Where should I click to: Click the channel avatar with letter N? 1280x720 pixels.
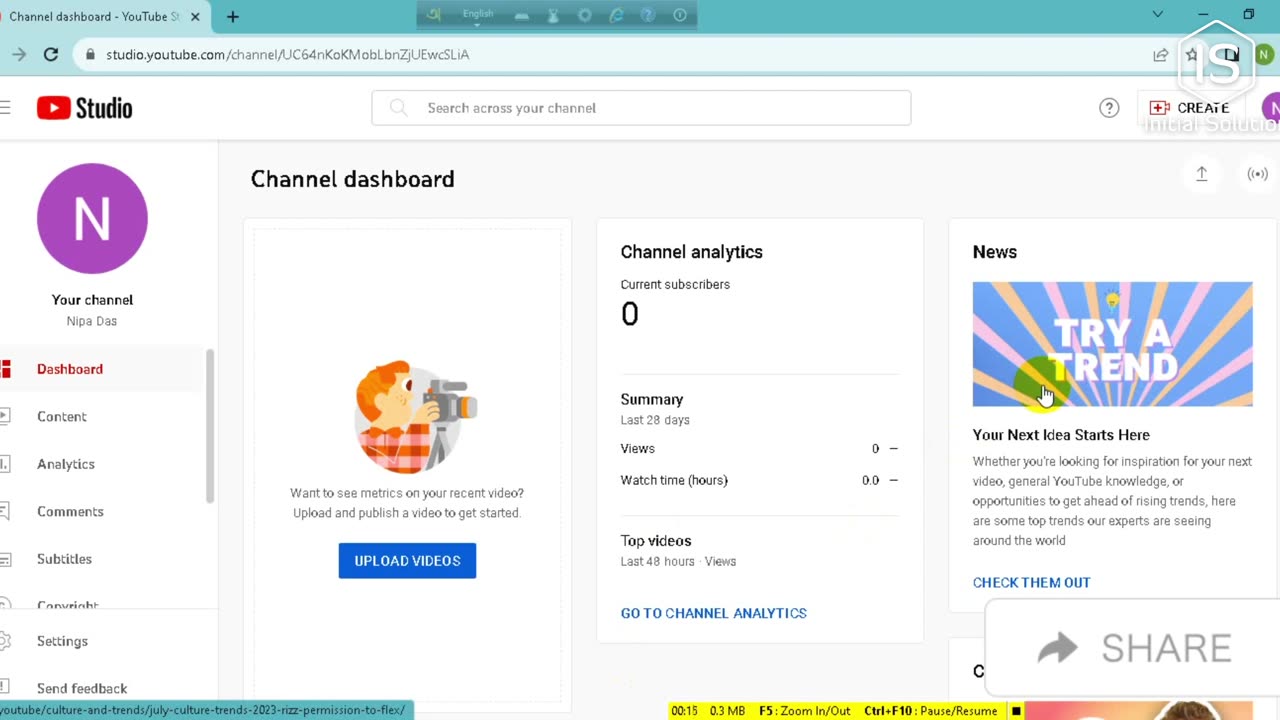click(92, 219)
